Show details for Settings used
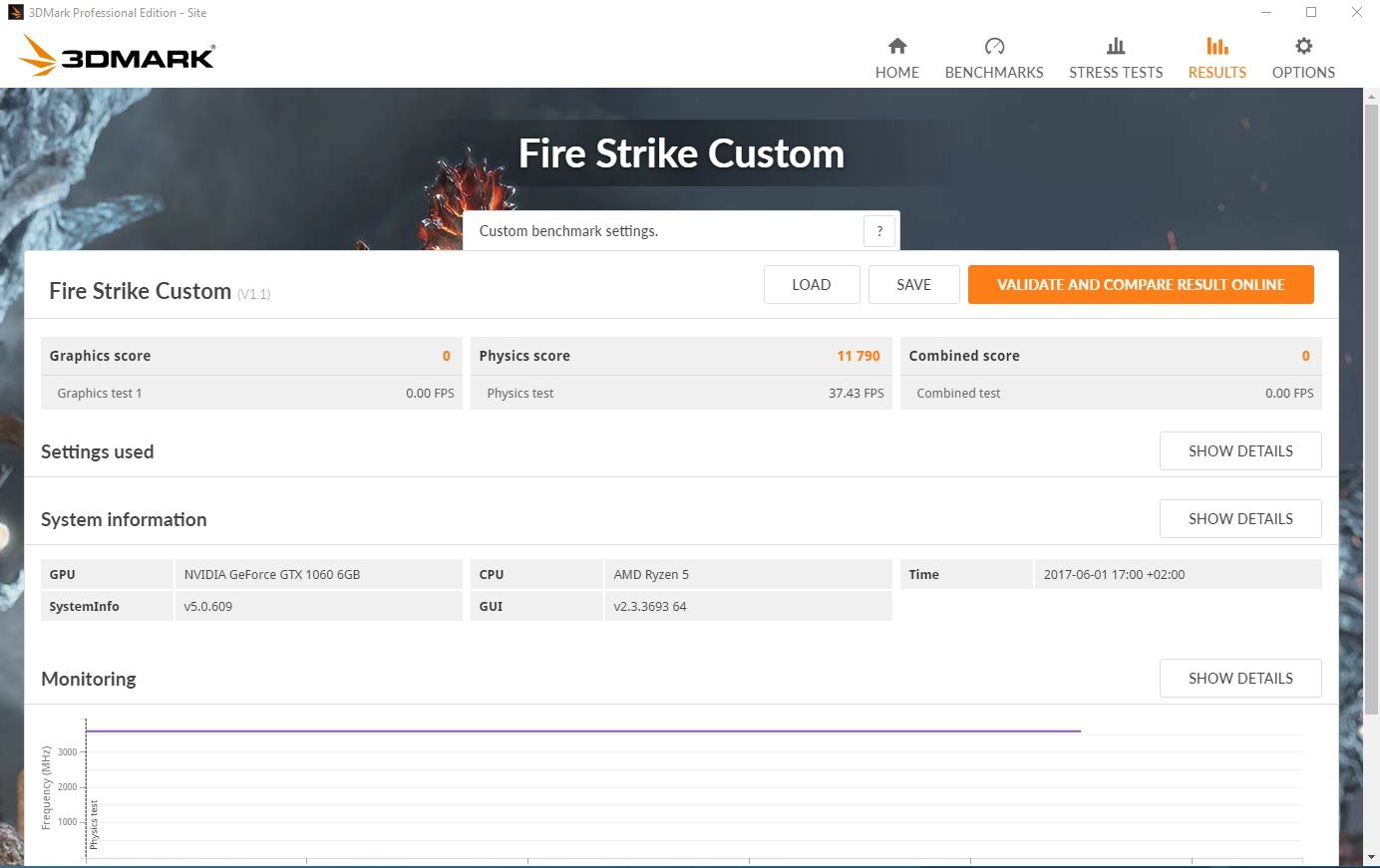1380x868 pixels. tap(1240, 451)
